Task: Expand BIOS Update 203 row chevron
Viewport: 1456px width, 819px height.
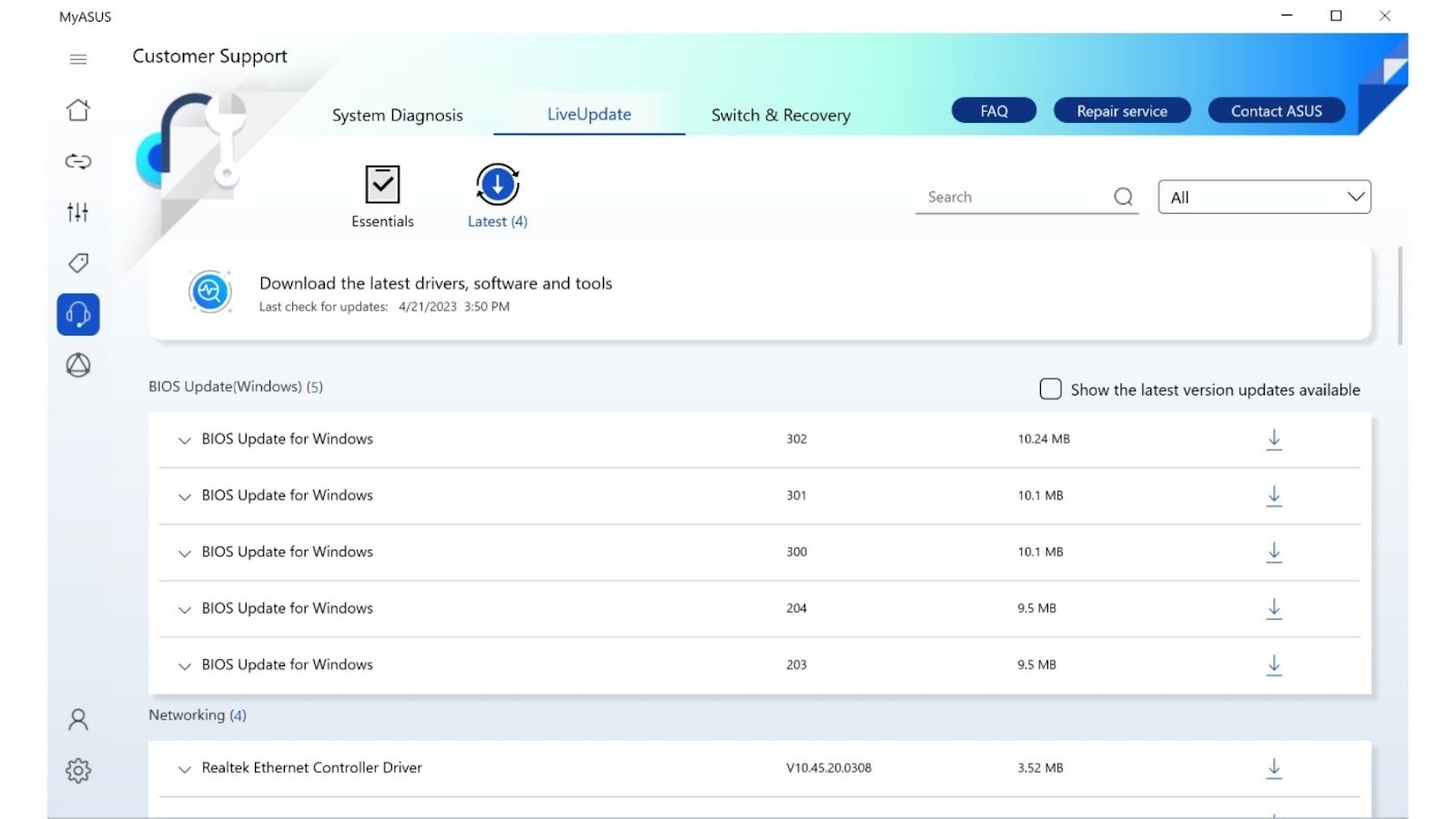Action: pyautogui.click(x=184, y=666)
